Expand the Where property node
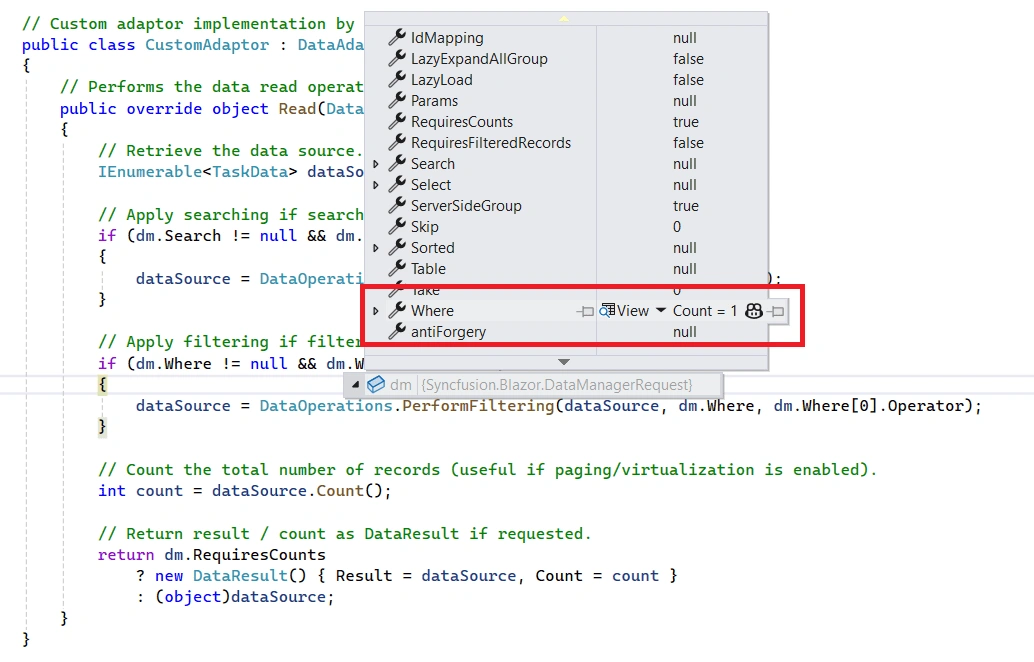The image size is (1034, 662). tap(376, 311)
